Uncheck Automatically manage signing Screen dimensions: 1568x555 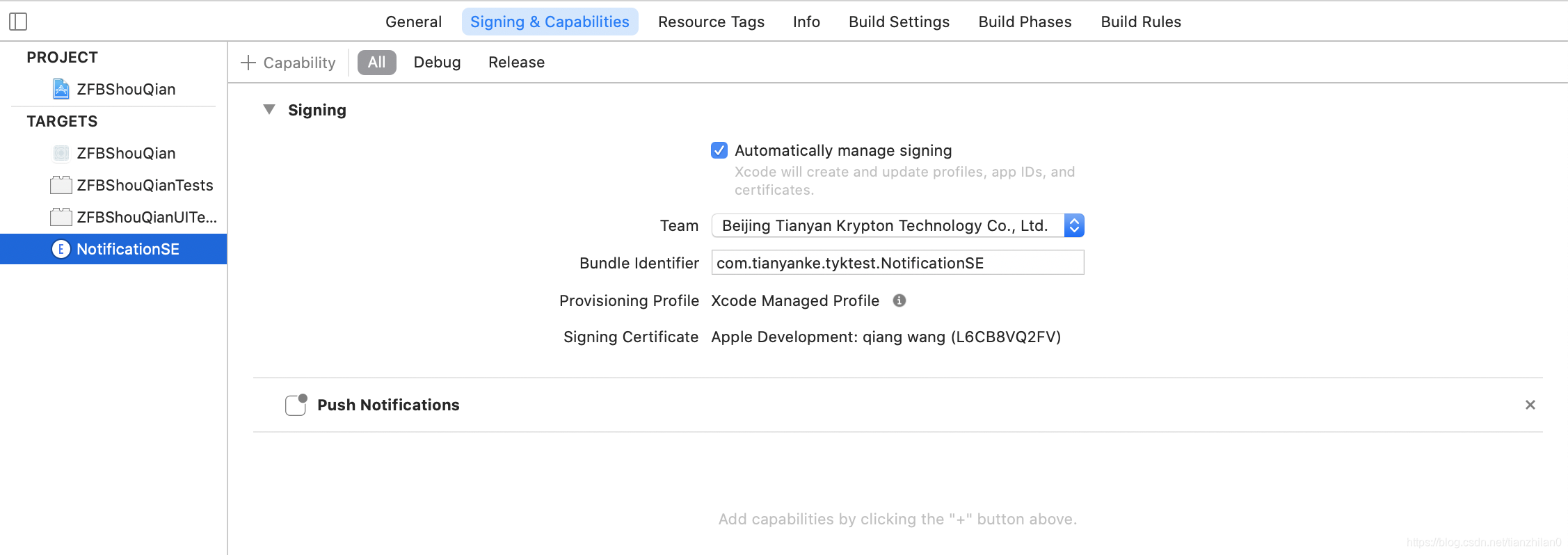tap(719, 150)
